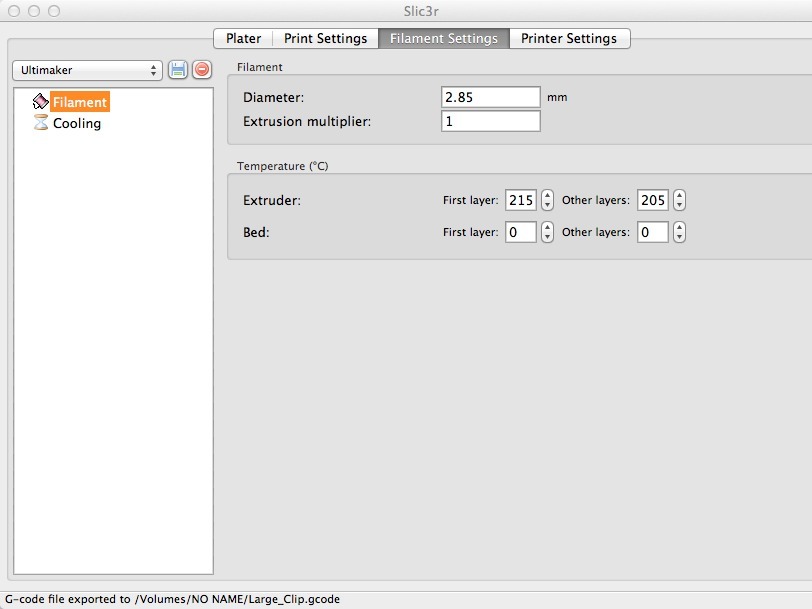Click the 'Other layers:' label in the Extruder row
This screenshot has width=812, height=609.
tap(596, 200)
